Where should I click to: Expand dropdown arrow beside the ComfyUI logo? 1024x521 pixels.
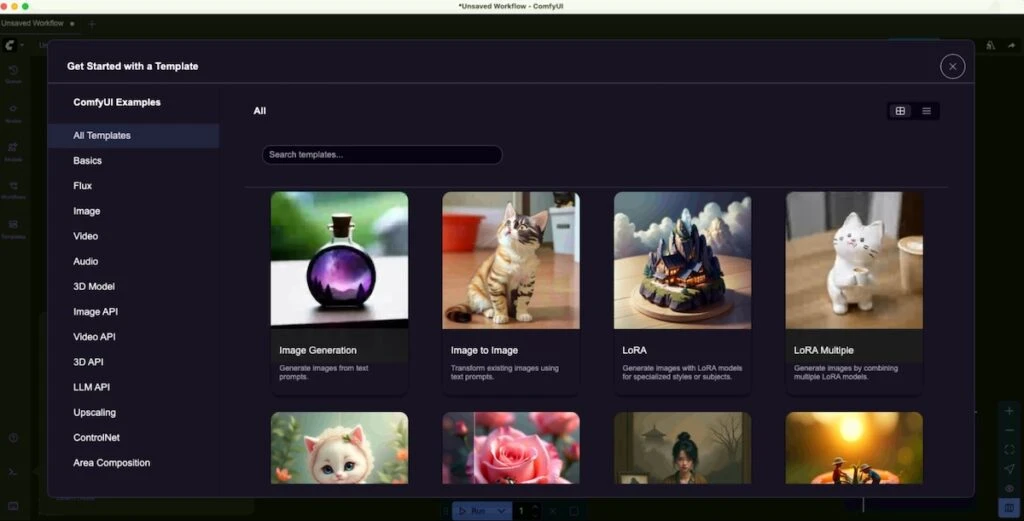tap(22, 45)
